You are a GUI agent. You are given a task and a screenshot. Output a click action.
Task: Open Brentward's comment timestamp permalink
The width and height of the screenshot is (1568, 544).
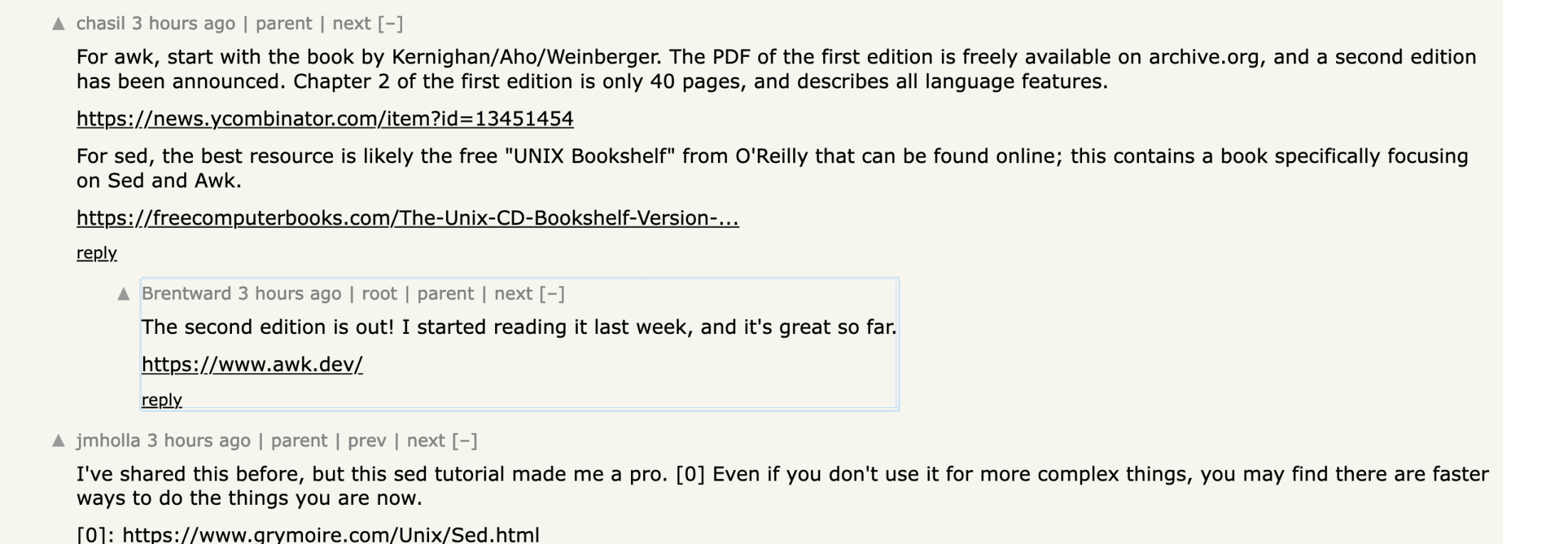289,293
